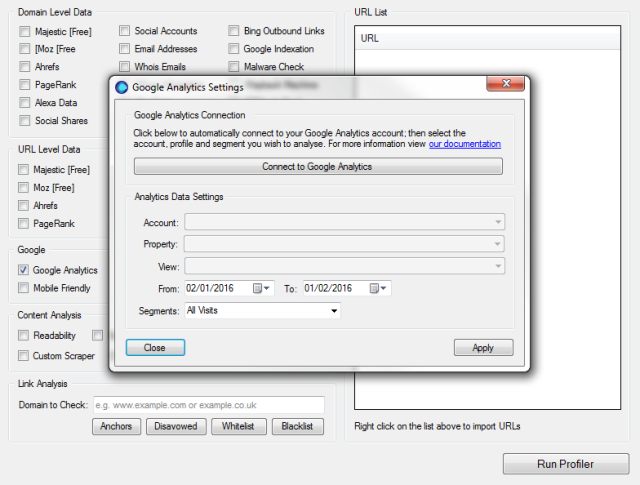Viewport: 640px width, 485px height.
Task: Check the Email Addresses option
Action: click(124, 49)
